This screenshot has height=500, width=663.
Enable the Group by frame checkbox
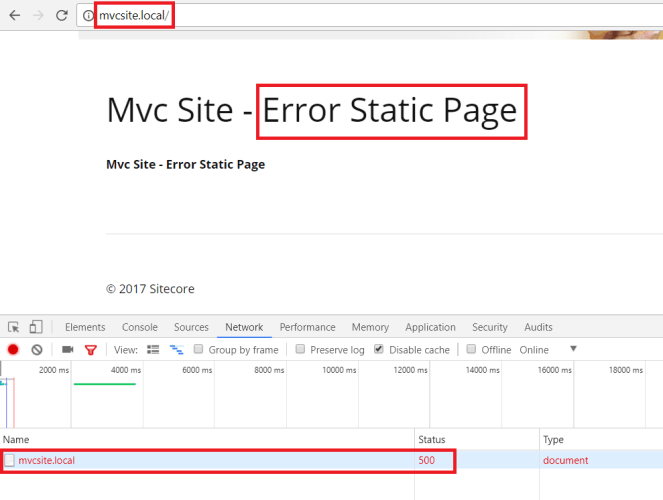click(x=200, y=350)
